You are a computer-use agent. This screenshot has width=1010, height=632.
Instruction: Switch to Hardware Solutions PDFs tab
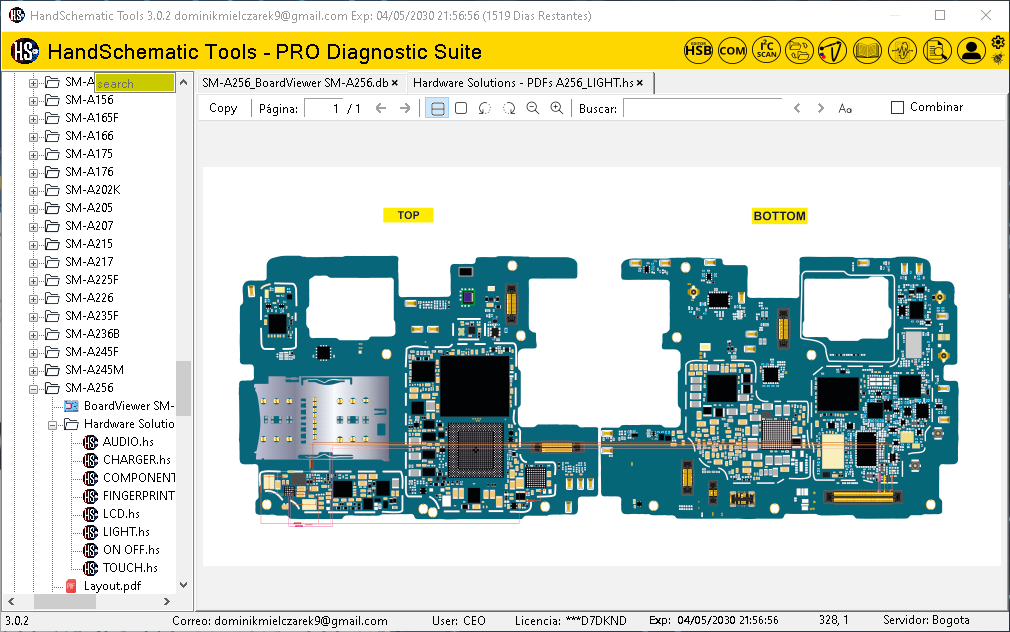(x=523, y=82)
